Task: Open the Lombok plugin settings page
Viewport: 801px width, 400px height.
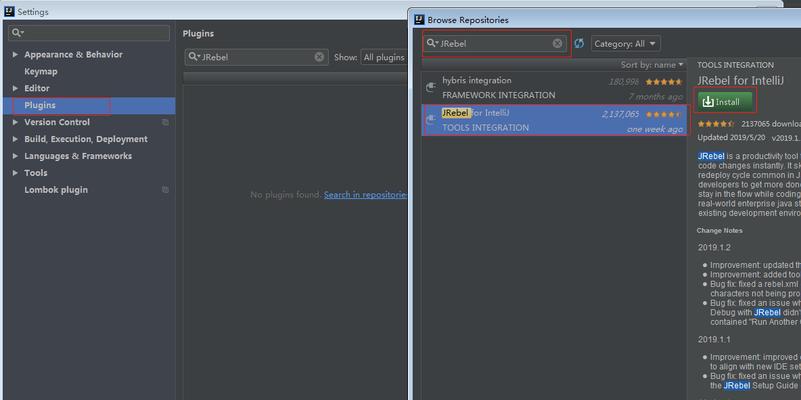Action: coord(56,190)
